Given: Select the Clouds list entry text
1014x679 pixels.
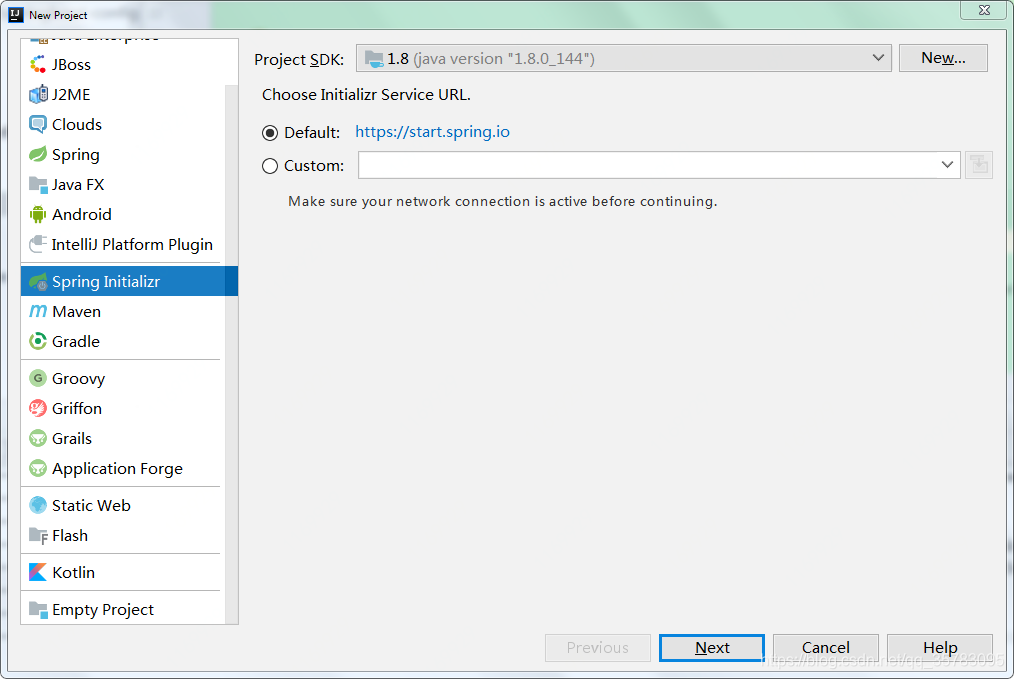Looking at the screenshot, I should click(x=77, y=124).
